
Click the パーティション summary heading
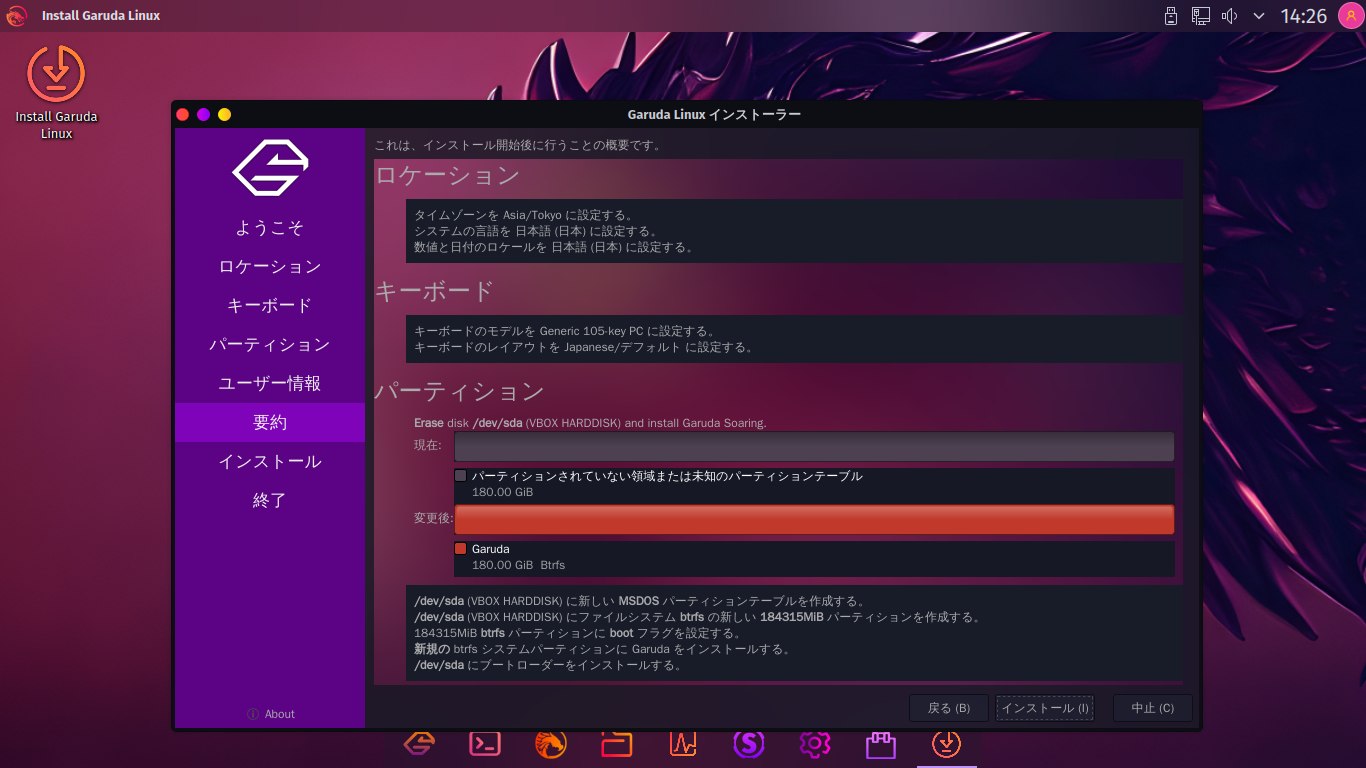click(460, 391)
